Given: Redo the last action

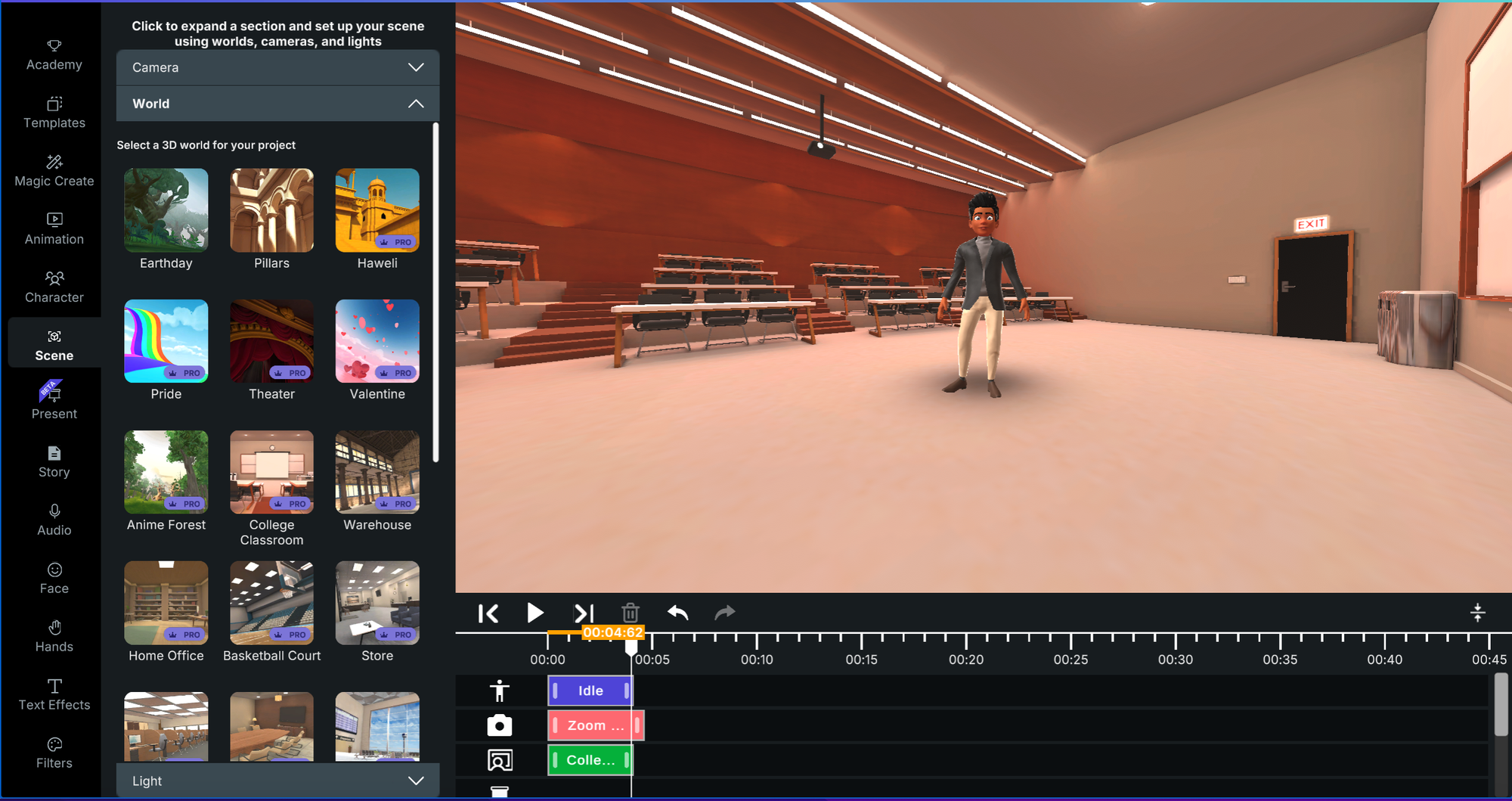Looking at the screenshot, I should pyautogui.click(x=724, y=613).
